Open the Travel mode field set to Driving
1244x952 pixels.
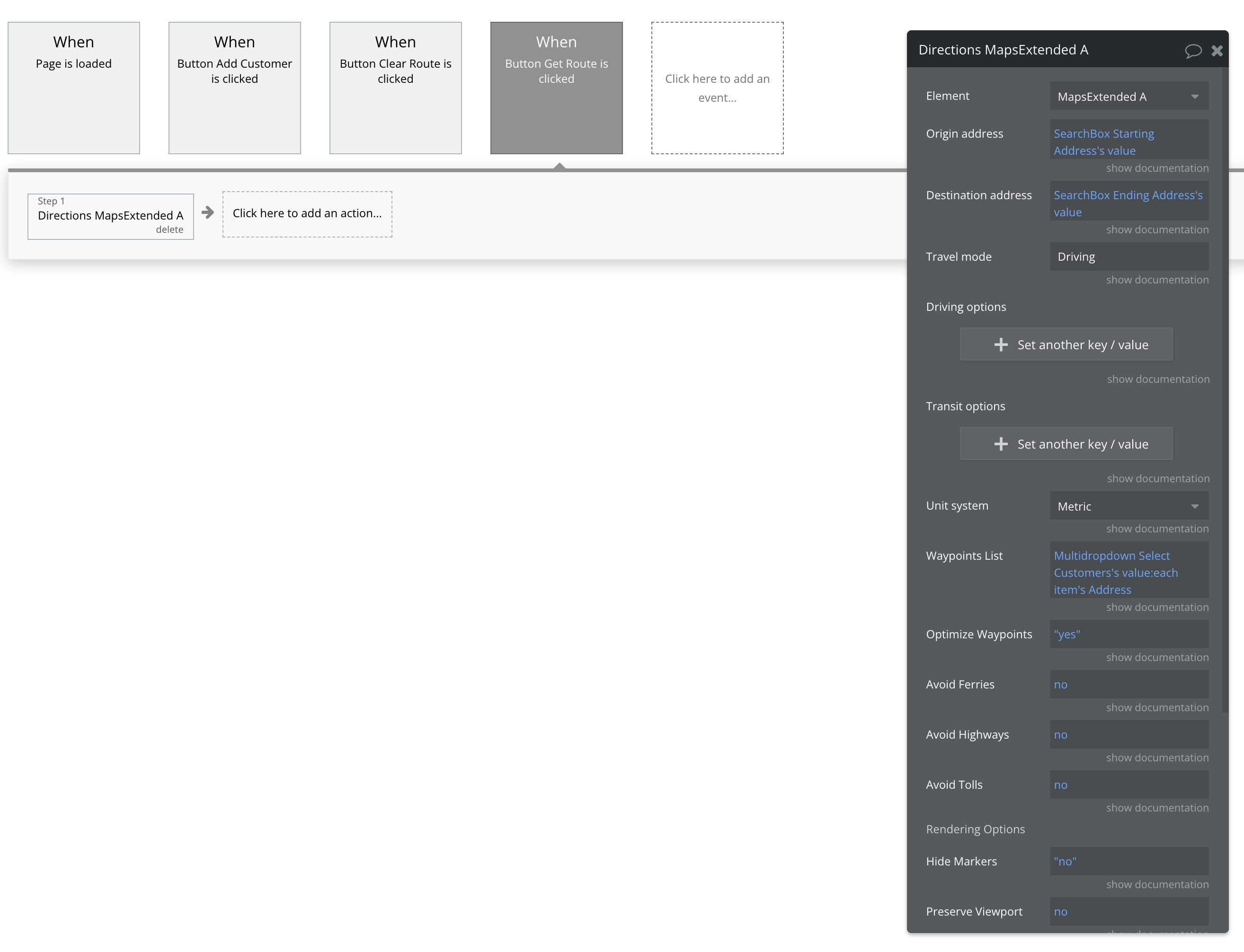(x=1128, y=256)
